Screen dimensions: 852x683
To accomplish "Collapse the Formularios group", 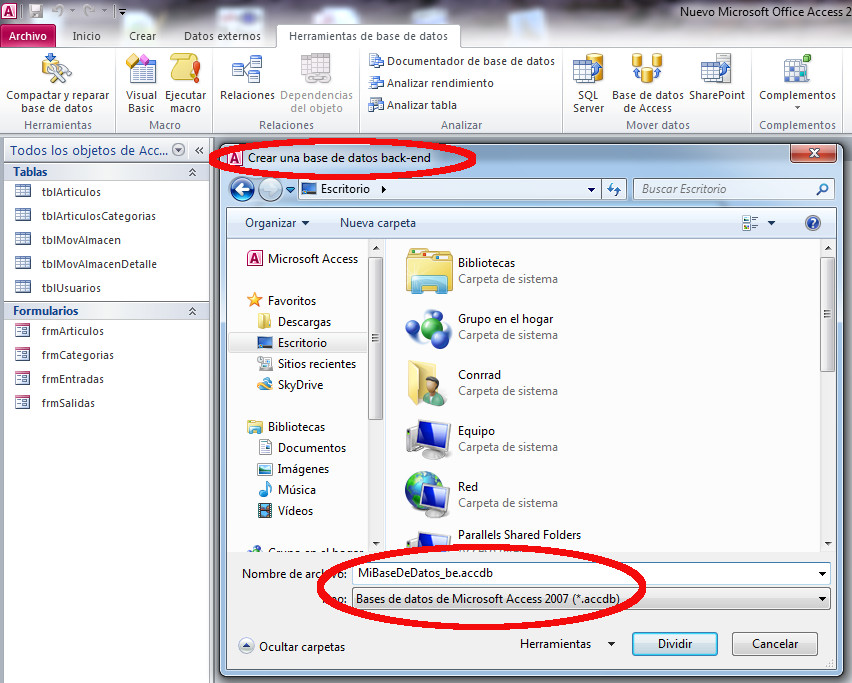I will [x=192, y=311].
